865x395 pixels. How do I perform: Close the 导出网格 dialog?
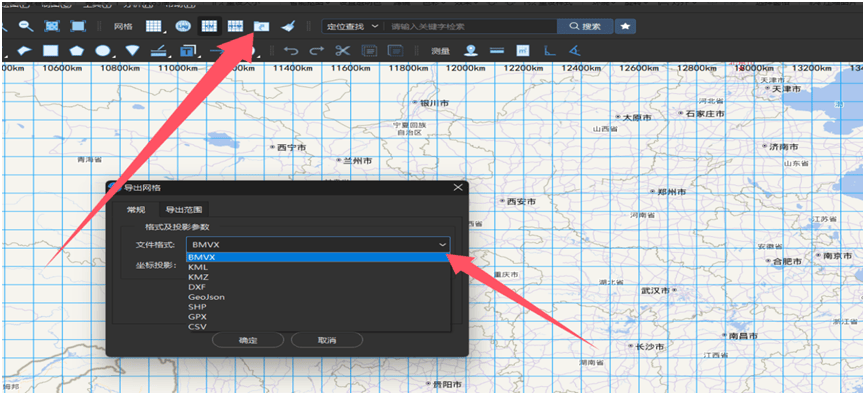point(457,188)
